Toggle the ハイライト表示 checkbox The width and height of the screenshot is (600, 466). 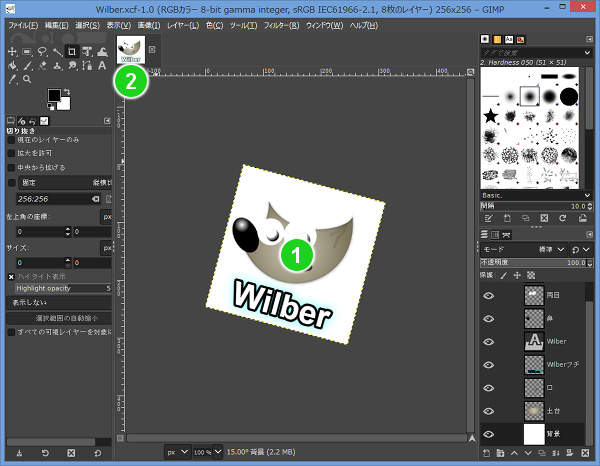click(x=11, y=275)
